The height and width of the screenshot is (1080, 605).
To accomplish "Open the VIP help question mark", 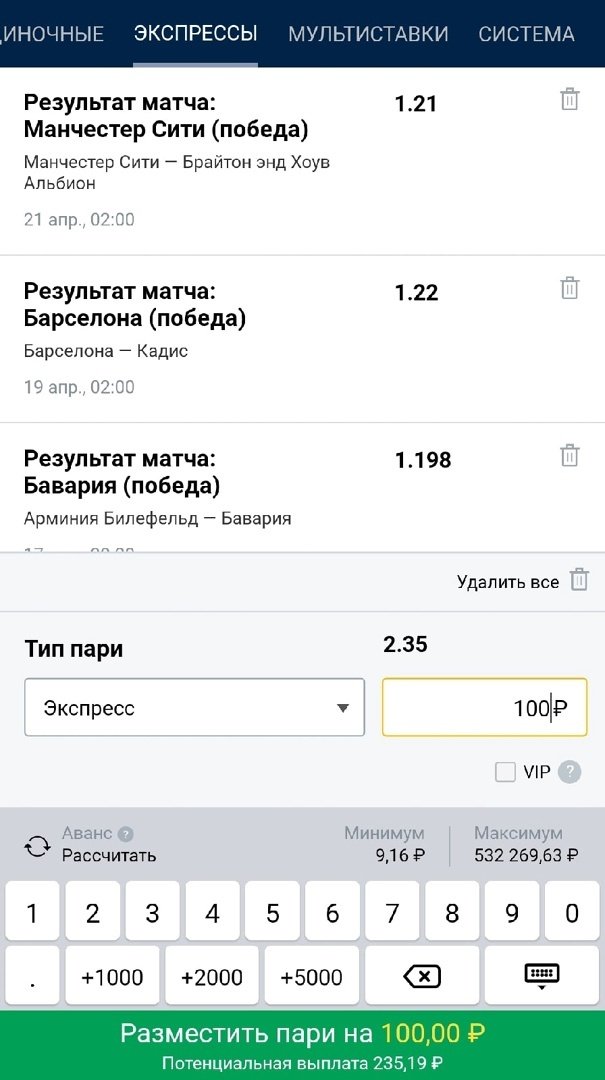I will 569,772.
